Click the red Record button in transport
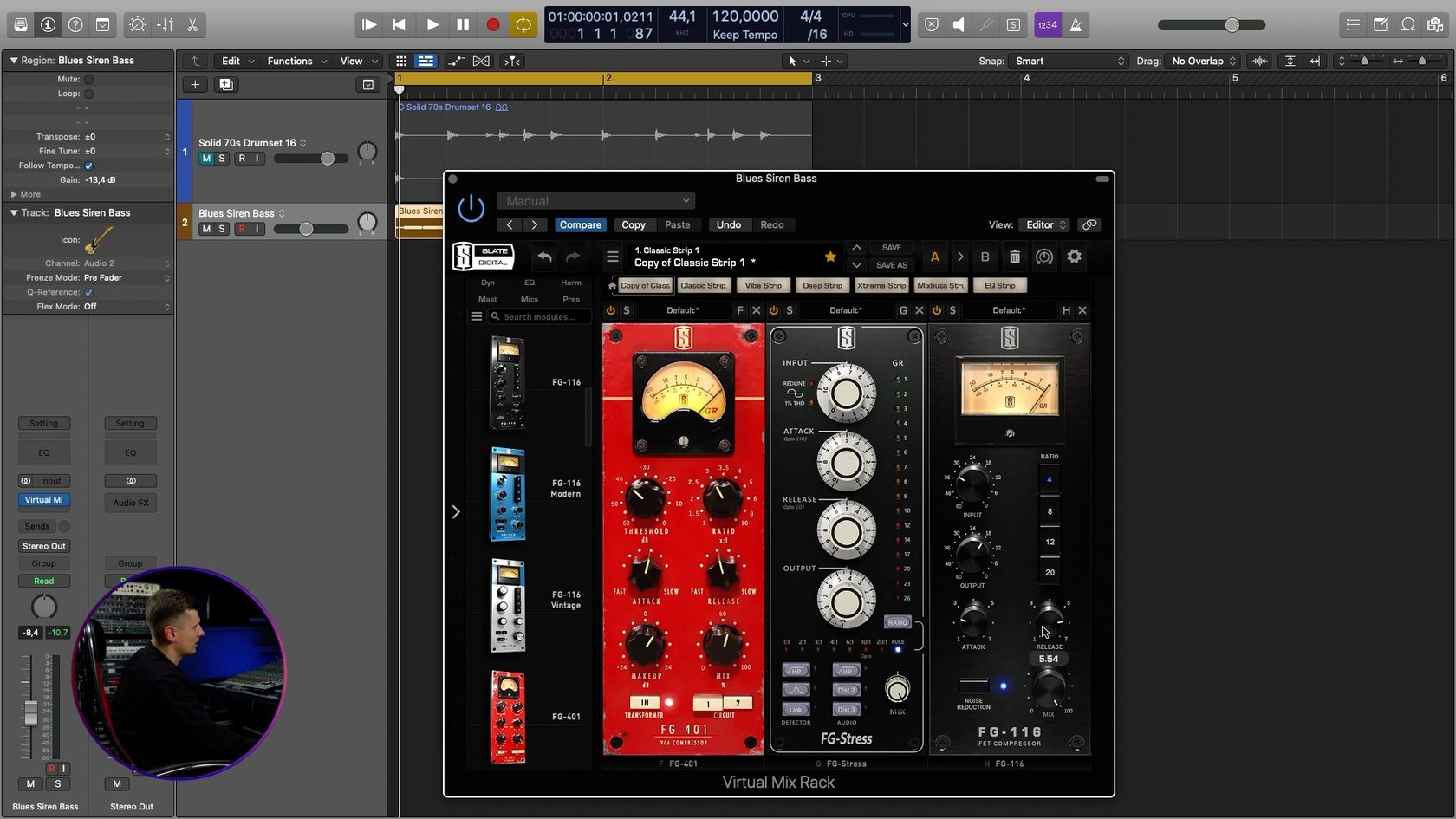This screenshot has width=1456, height=819. point(492,25)
